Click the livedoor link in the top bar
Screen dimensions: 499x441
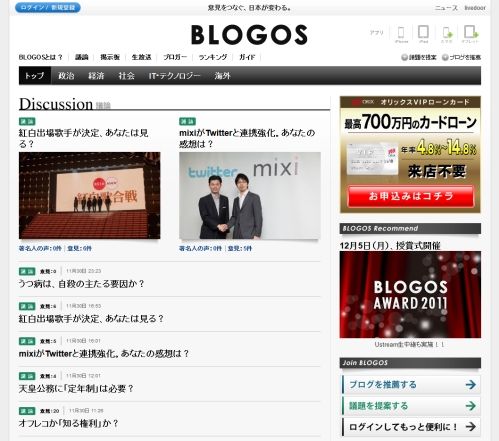(x=475, y=8)
